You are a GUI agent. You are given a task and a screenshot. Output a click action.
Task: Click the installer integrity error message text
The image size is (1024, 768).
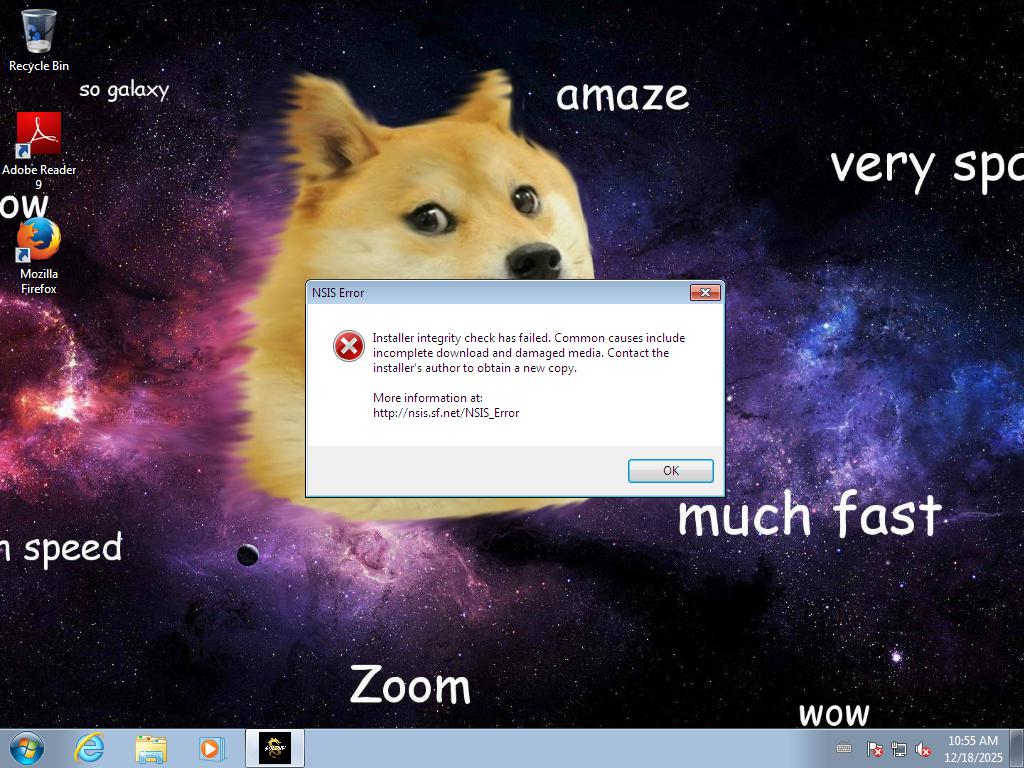pos(528,352)
